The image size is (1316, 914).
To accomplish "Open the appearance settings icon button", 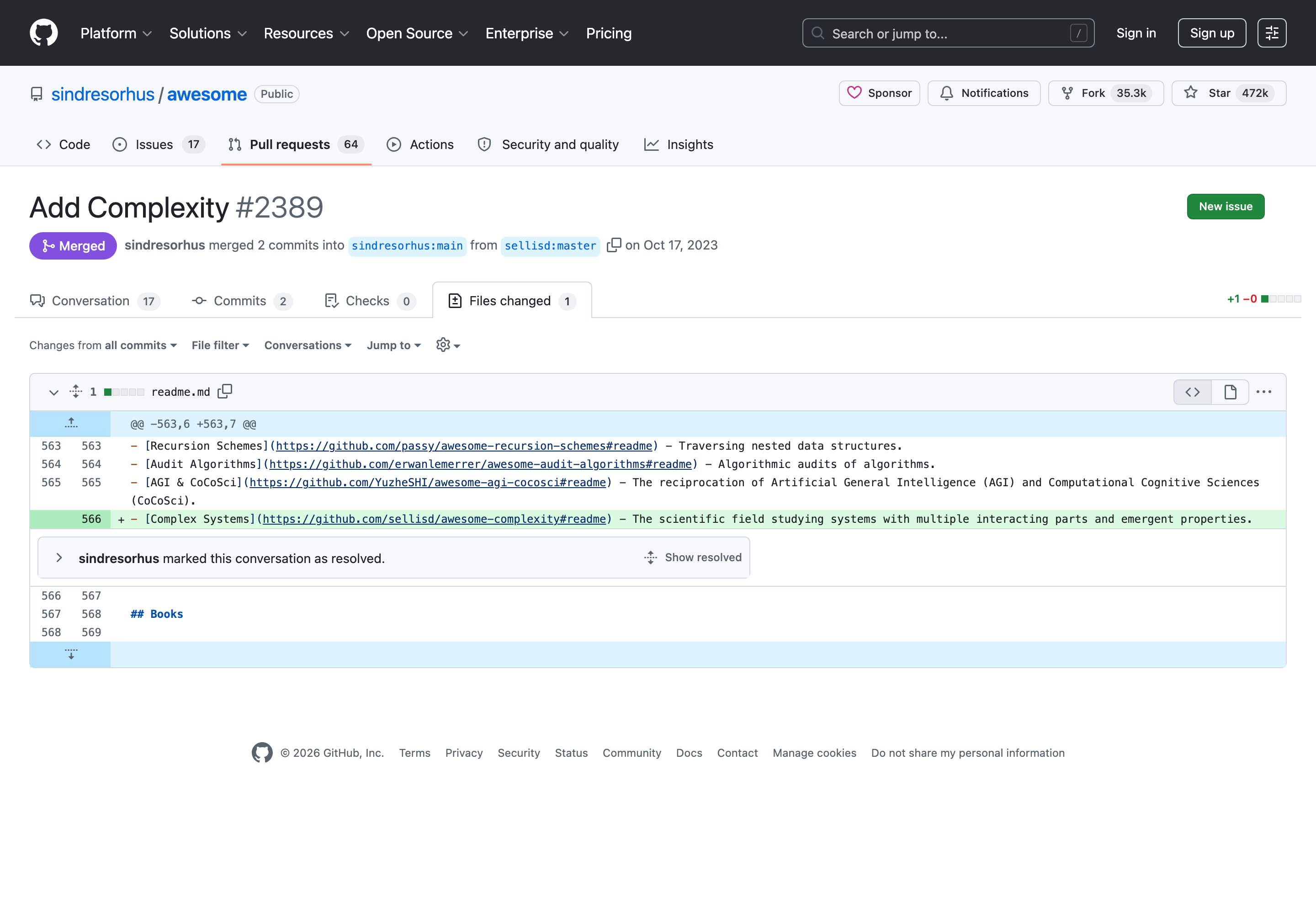I will coord(1272,33).
